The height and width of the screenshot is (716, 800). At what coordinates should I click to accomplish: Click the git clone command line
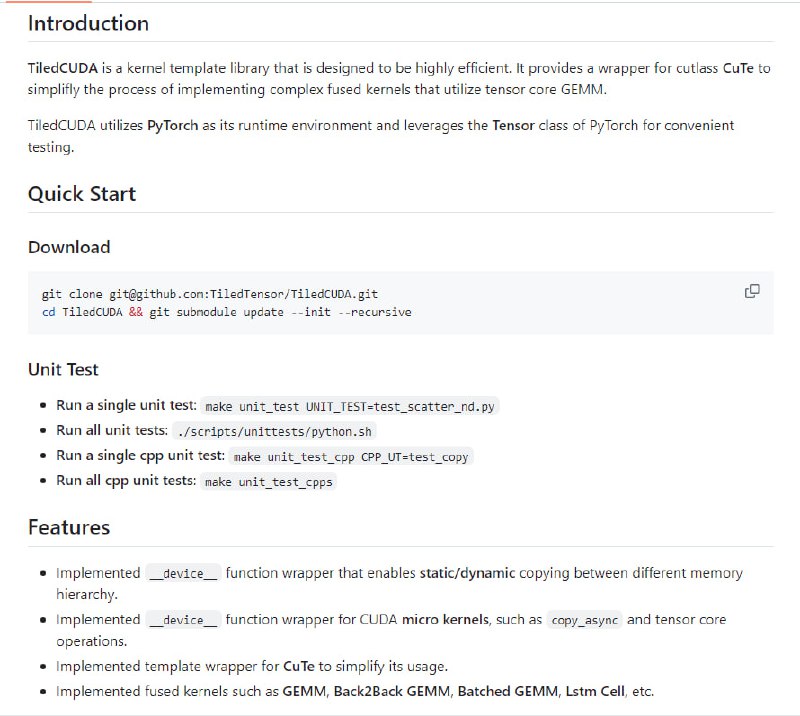coord(210,294)
